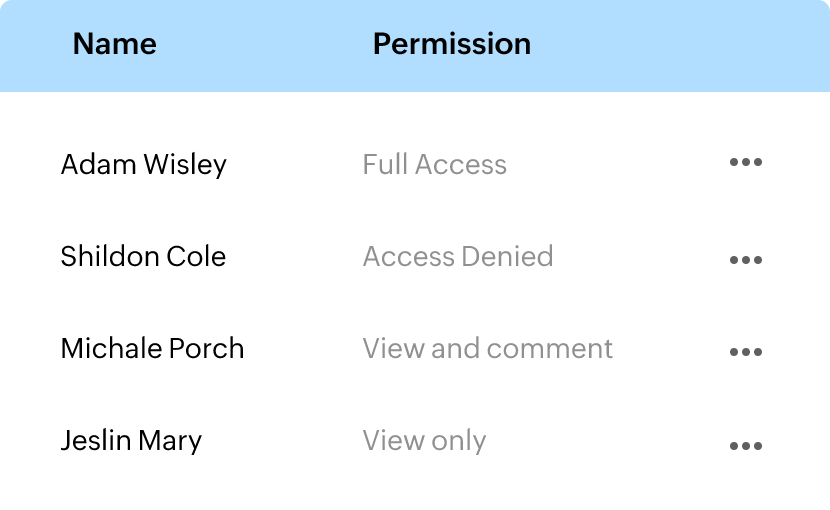Click ellipsis in View and comment row
This screenshot has height=510, width=830.
point(746,352)
